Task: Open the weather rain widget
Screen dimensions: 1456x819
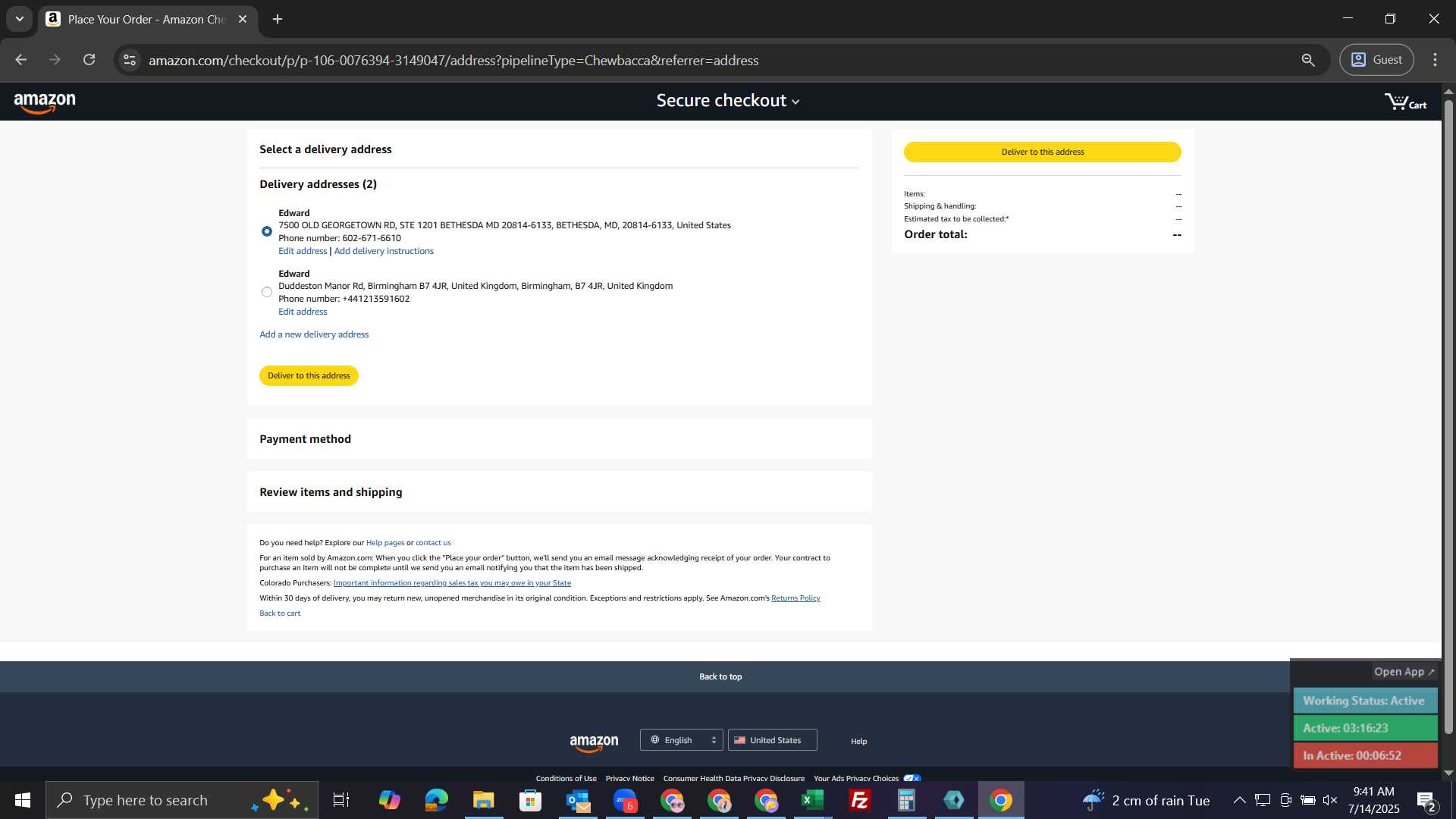Action: 1146,800
